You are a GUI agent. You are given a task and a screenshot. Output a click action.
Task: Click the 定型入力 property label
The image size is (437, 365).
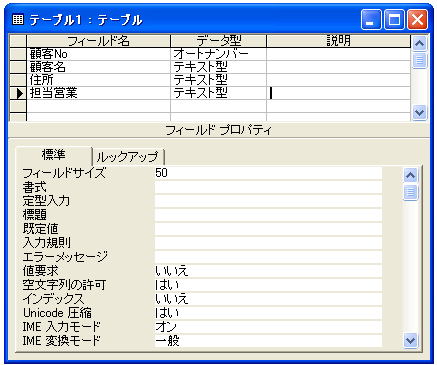point(46,201)
